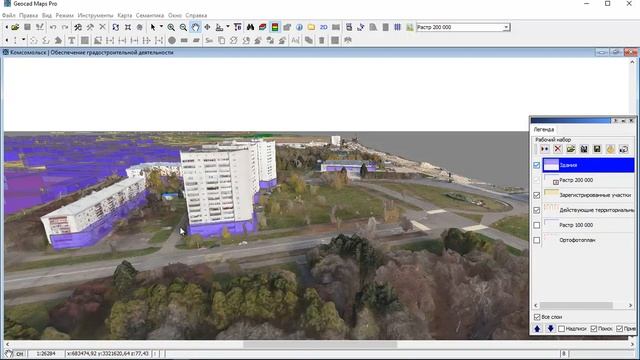
Task: Click the red layers stack icon
Action: point(262,27)
